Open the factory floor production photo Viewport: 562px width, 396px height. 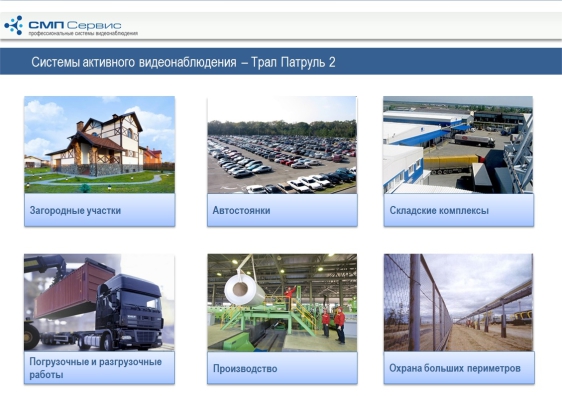click(x=282, y=302)
